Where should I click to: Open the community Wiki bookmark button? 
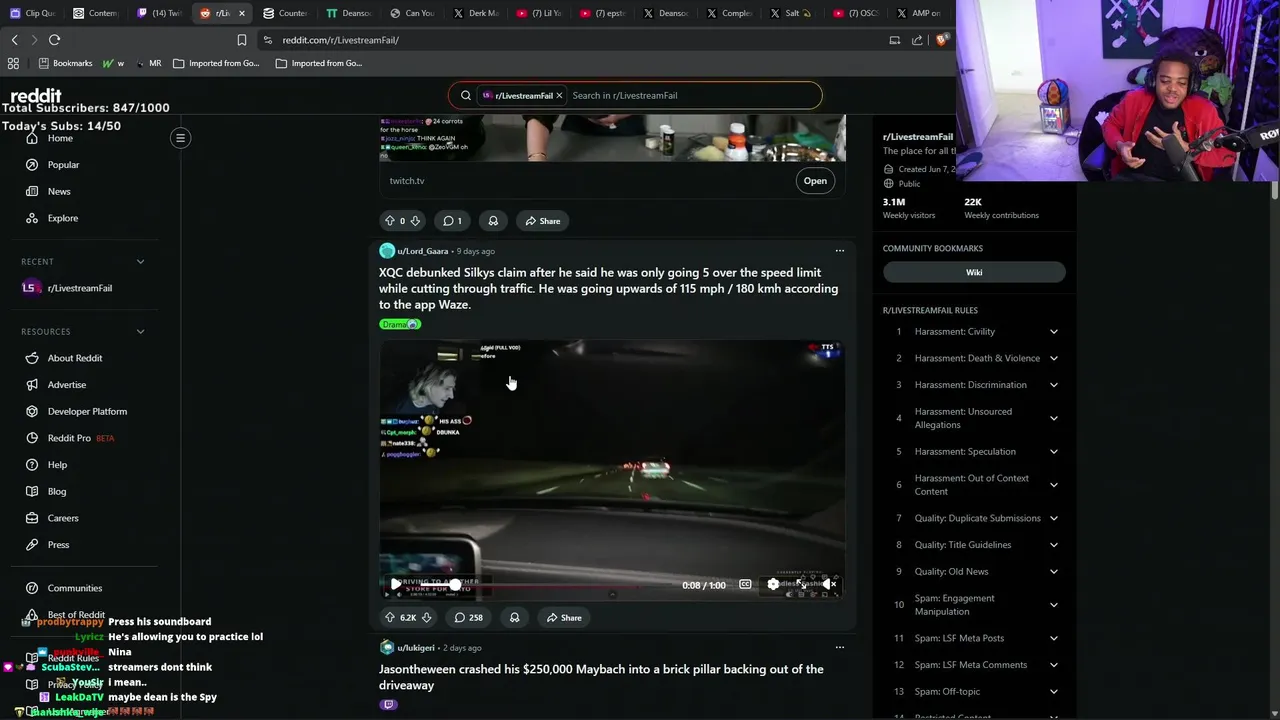point(974,272)
